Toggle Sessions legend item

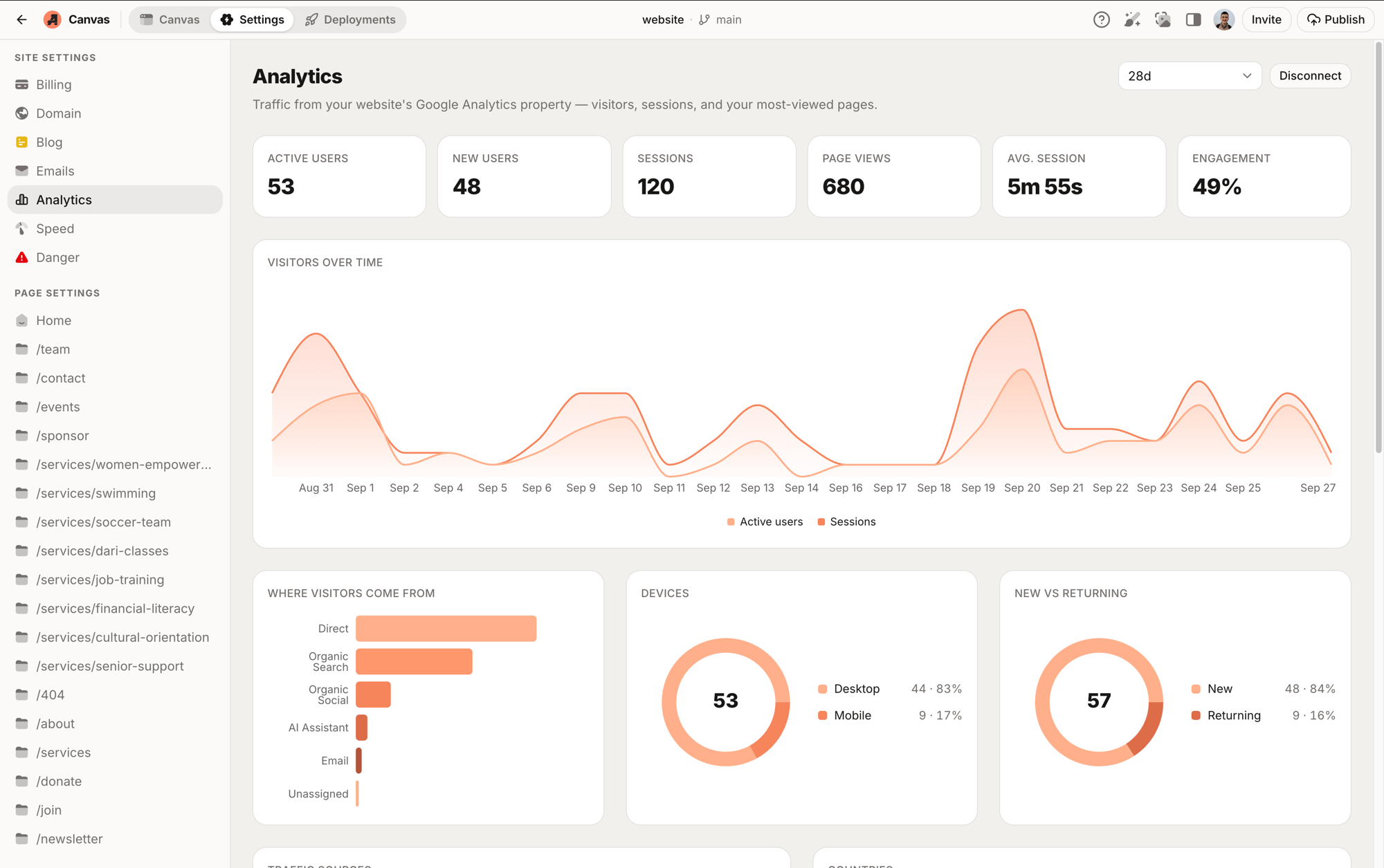pos(846,521)
